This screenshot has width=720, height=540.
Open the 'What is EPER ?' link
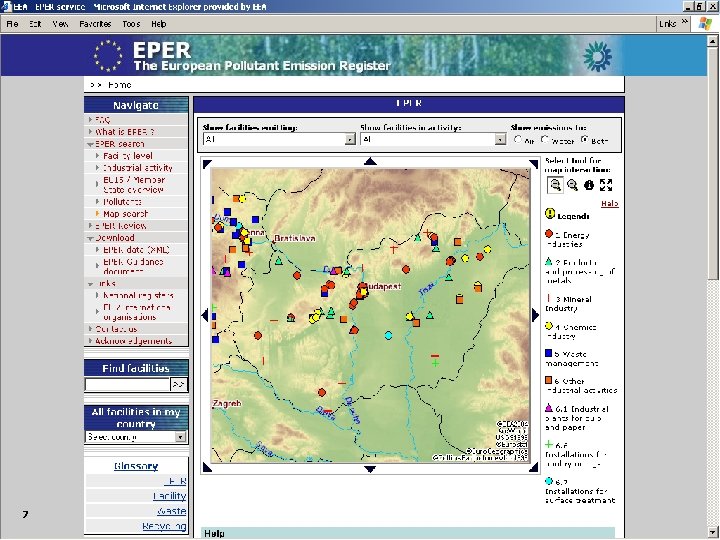tap(124, 132)
